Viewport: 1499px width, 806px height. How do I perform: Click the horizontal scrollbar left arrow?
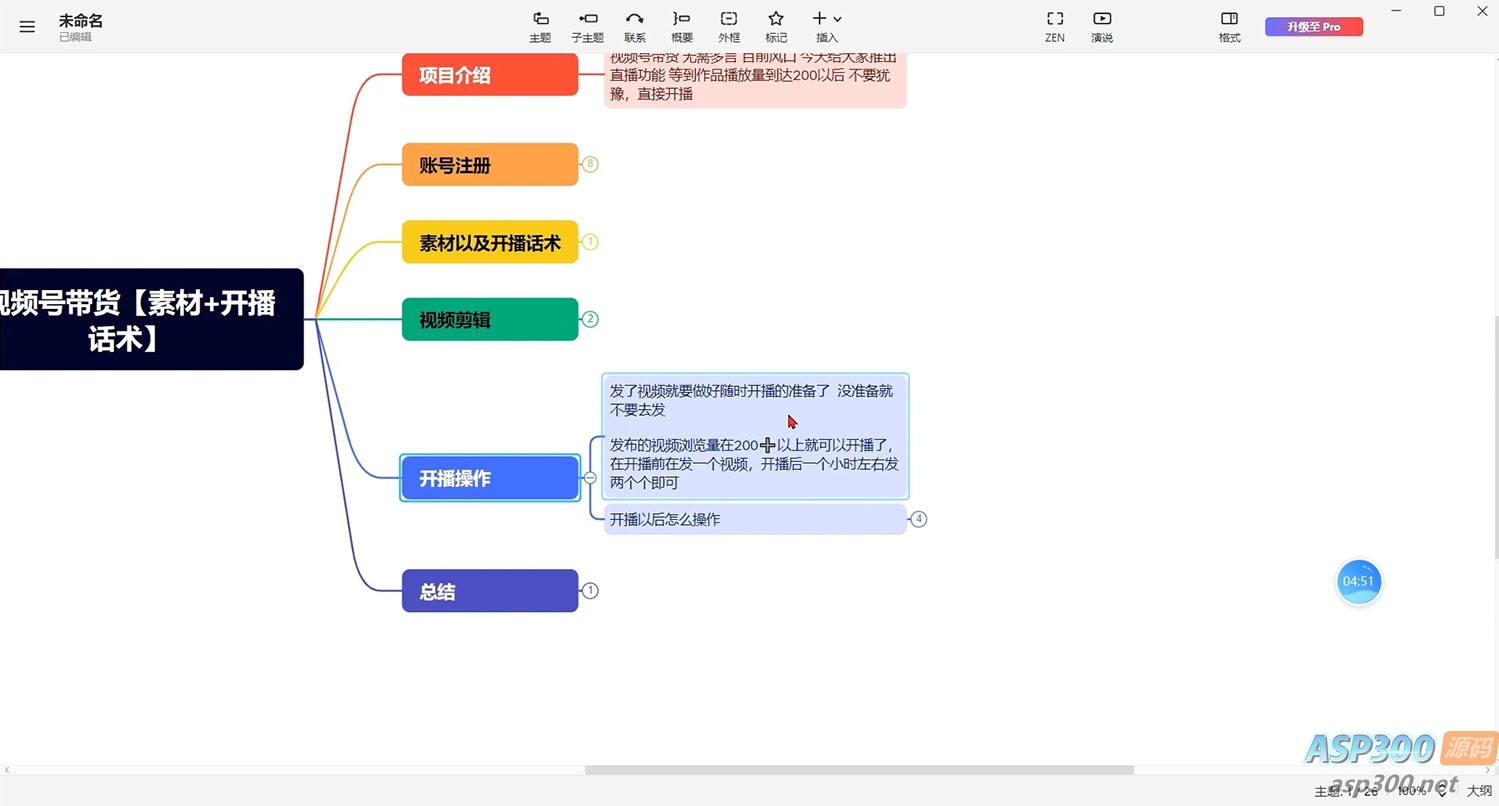point(7,770)
